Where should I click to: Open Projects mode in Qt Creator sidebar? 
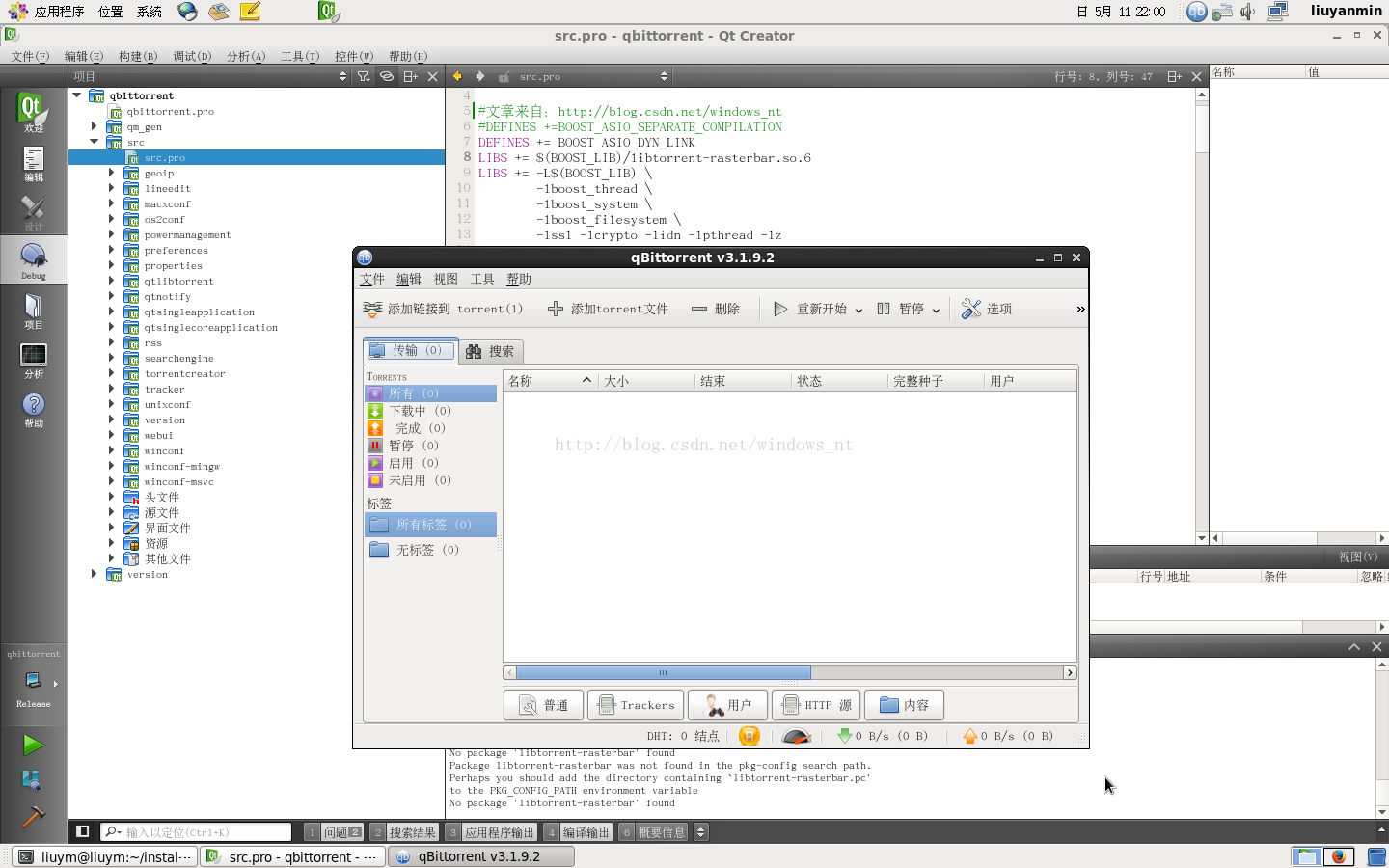tap(33, 311)
